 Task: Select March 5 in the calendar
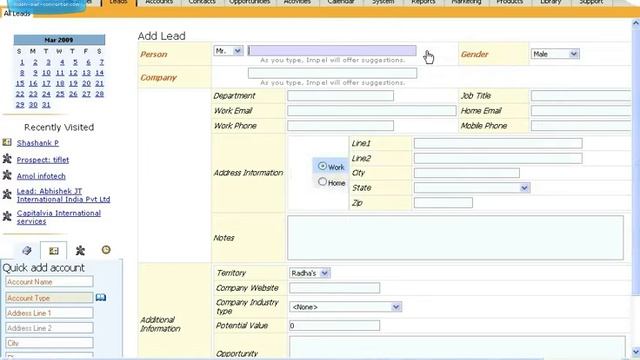75,62
